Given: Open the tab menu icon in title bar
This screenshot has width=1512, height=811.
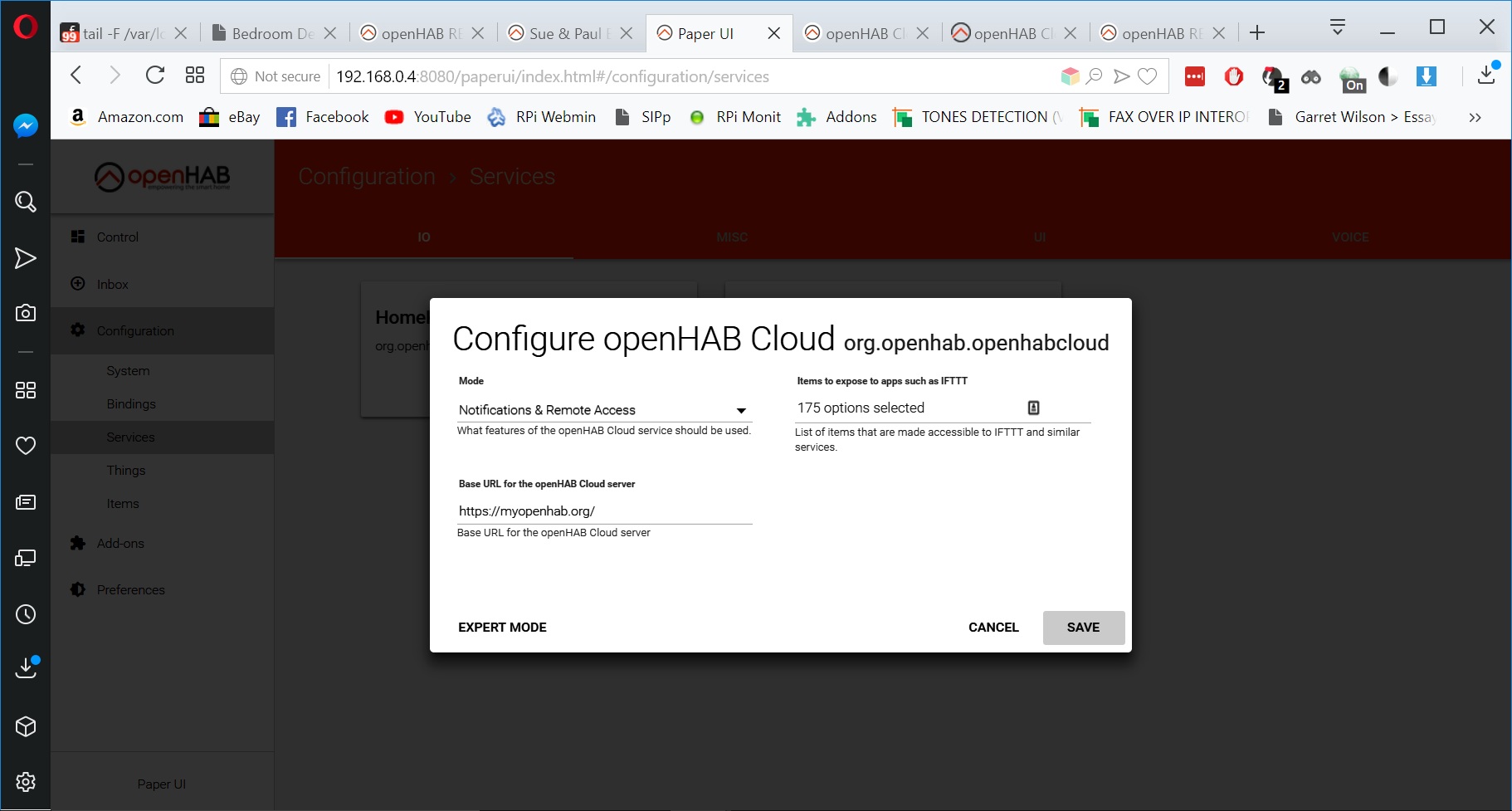Looking at the screenshot, I should tap(1338, 27).
